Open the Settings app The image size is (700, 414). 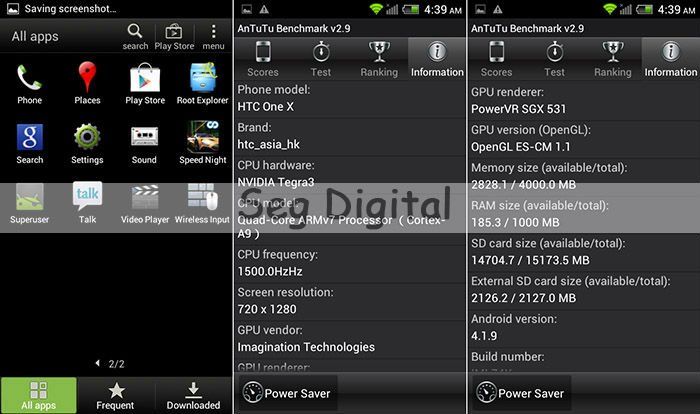[87, 144]
